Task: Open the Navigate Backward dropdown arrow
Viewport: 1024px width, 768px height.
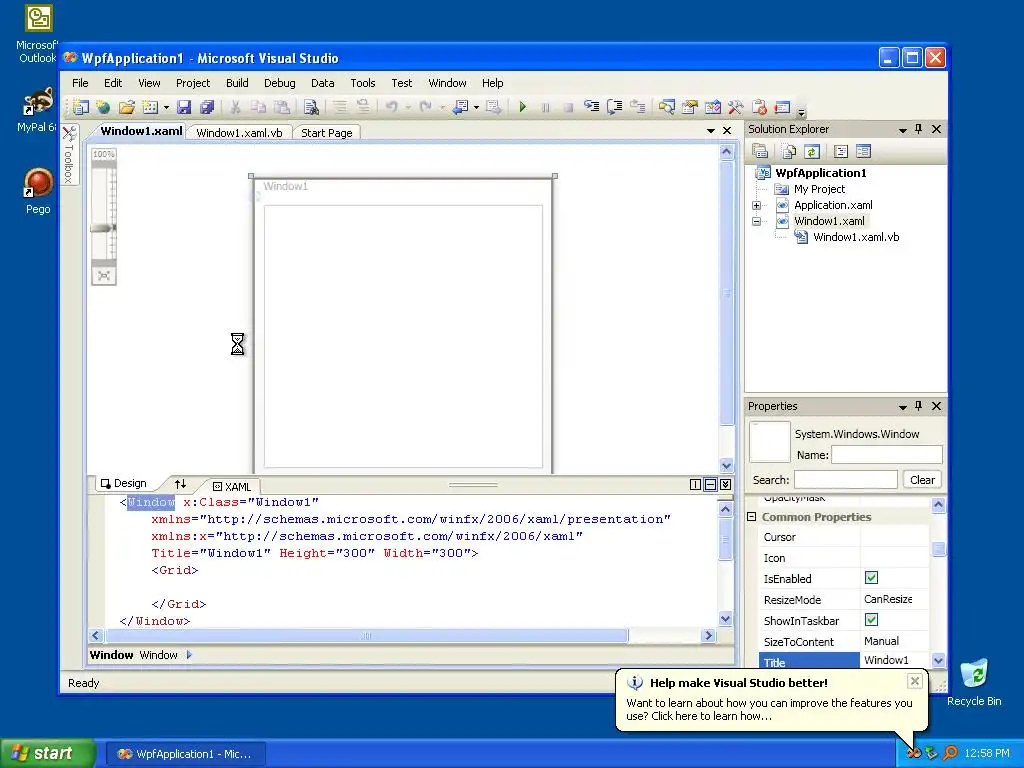Action: click(x=476, y=107)
